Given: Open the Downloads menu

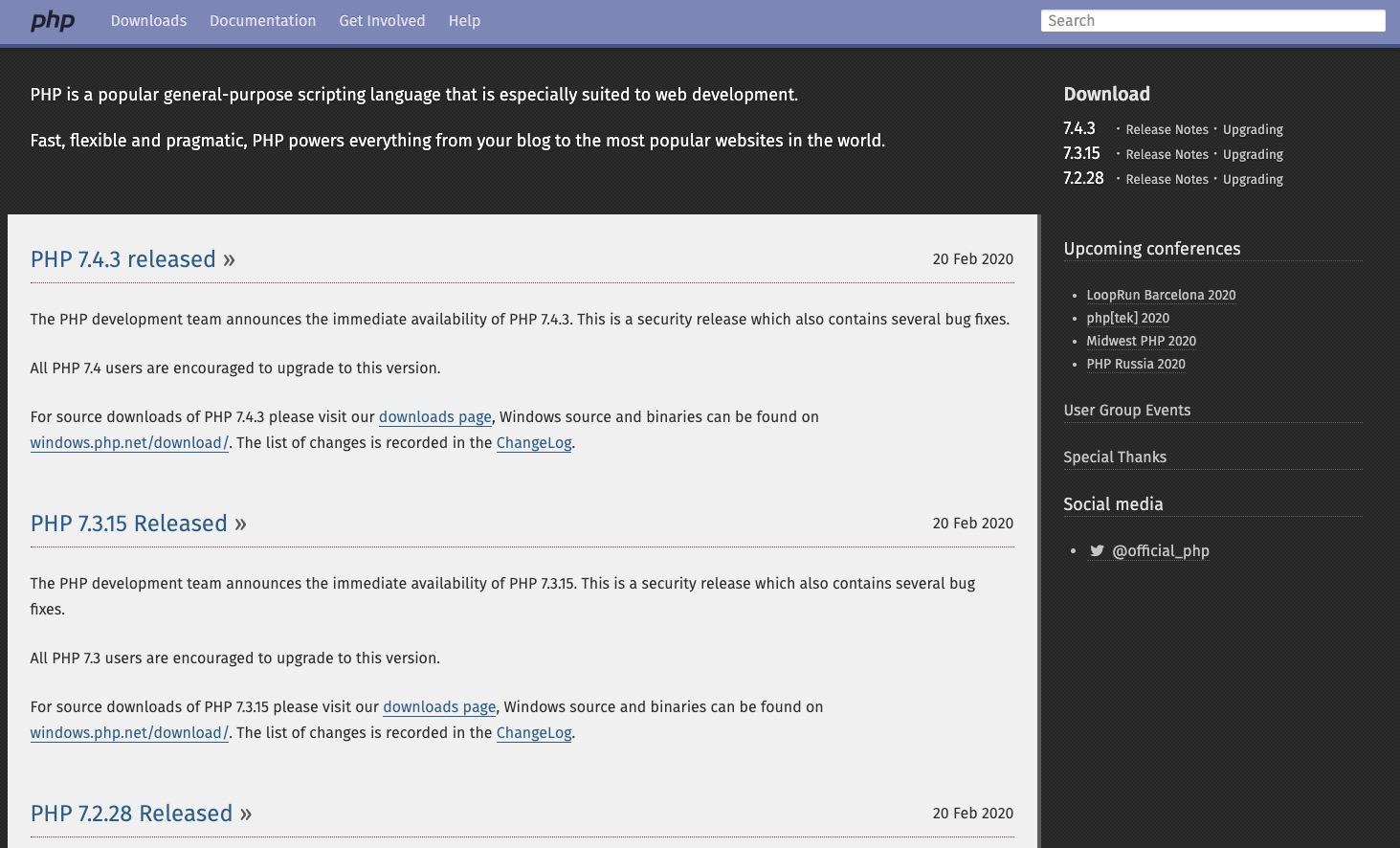Looking at the screenshot, I should point(148,20).
